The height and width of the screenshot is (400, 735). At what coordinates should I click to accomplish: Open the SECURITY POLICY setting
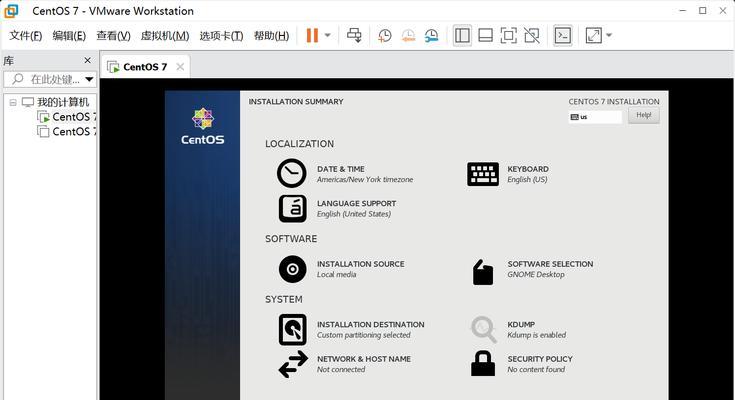pos(540,364)
